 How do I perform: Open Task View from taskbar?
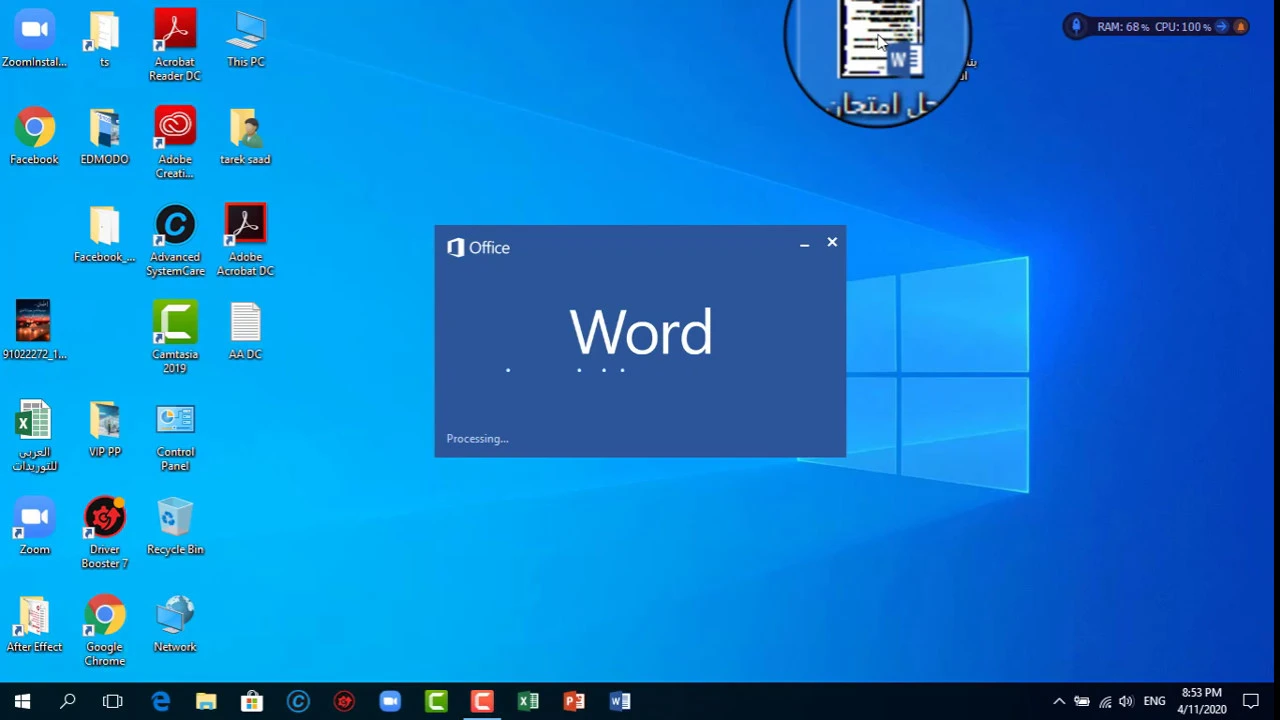tap(113, 701)
